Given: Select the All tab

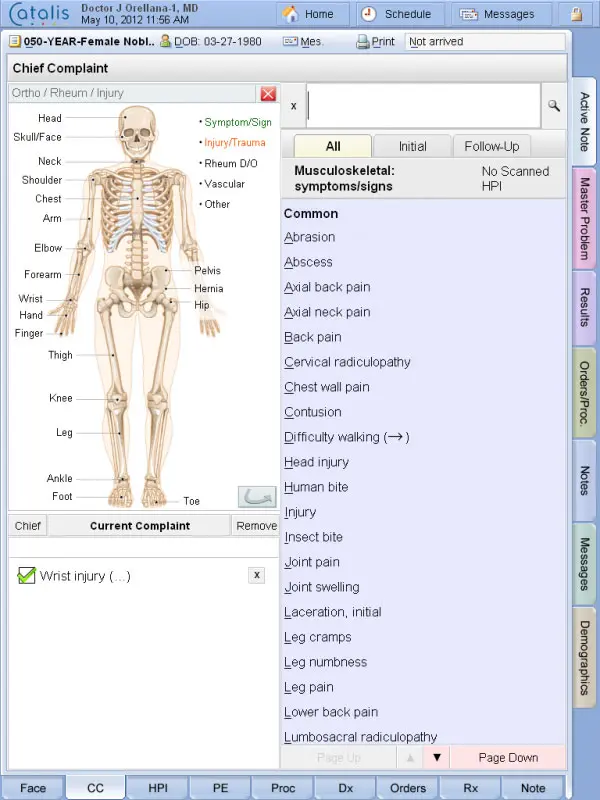Looking at the screenshot, I should pos(333,146).
